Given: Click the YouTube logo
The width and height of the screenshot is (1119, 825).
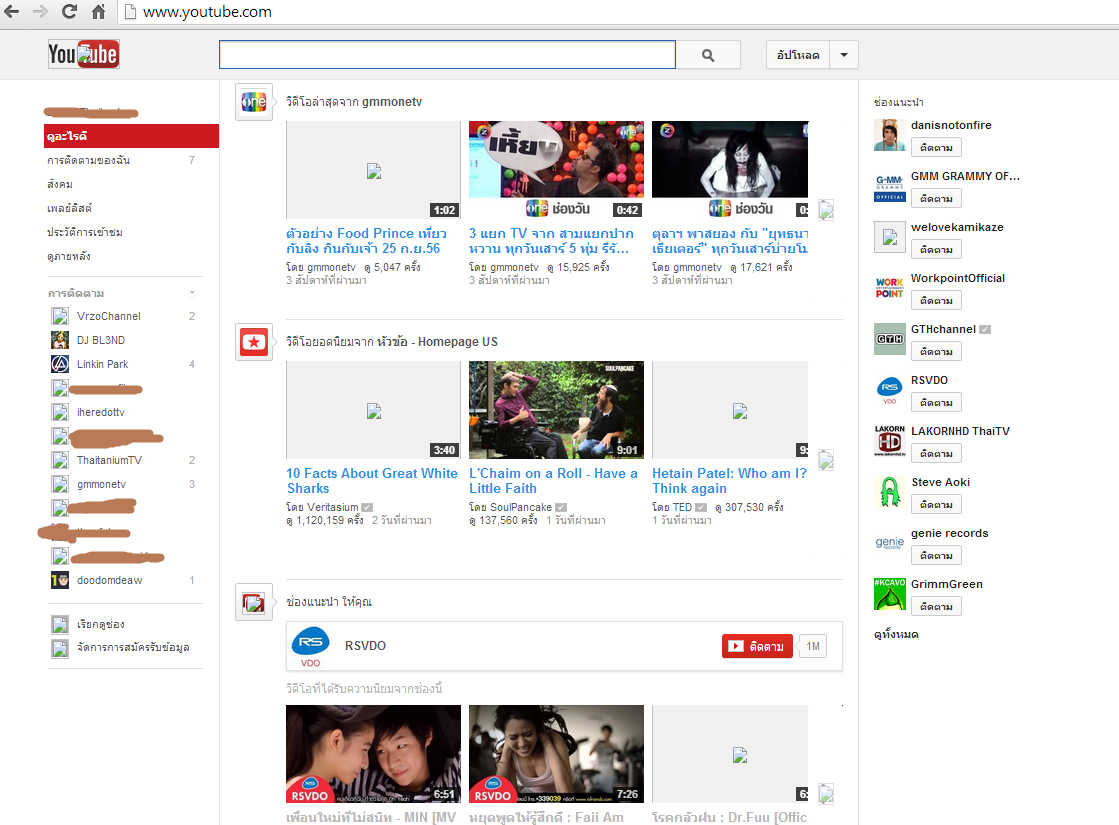Looking at the screenshot, I should click(x=83, y=54).
